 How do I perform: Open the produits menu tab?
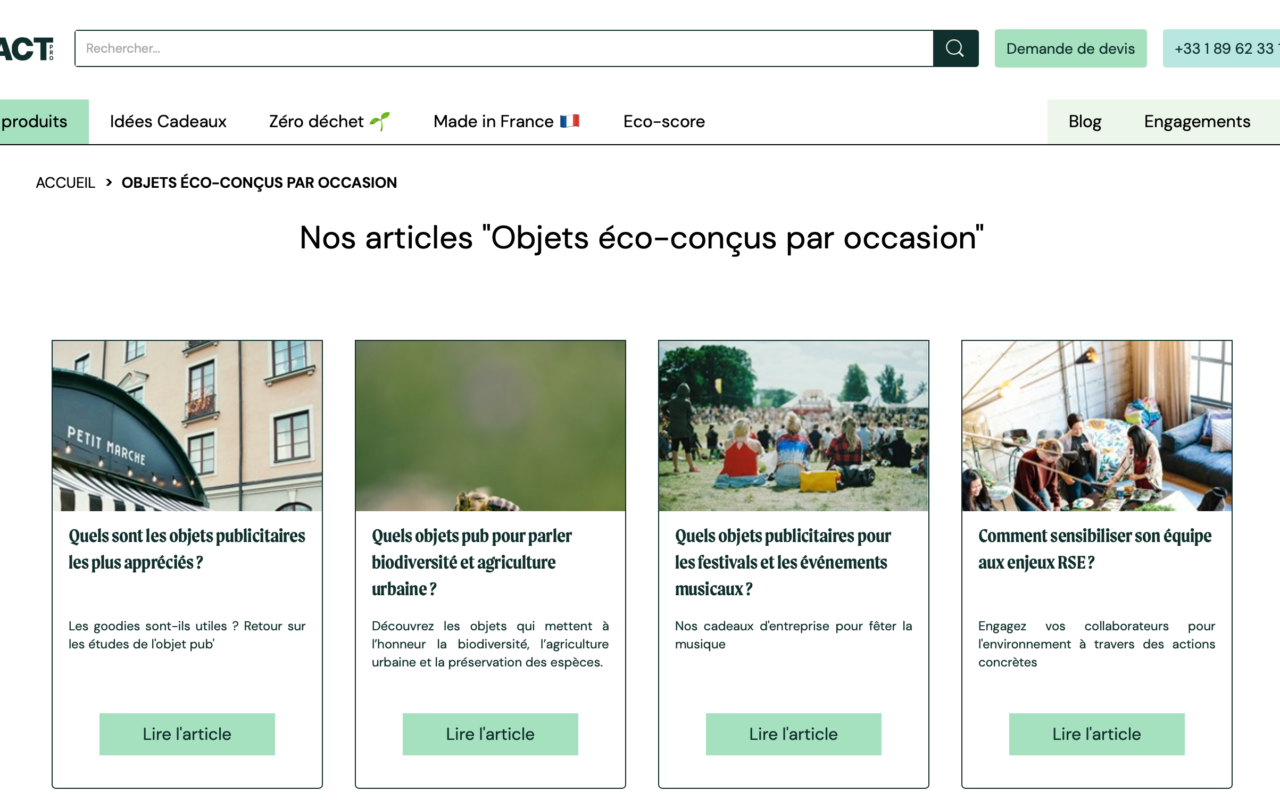pyautogui.click(x=44, y=122)
